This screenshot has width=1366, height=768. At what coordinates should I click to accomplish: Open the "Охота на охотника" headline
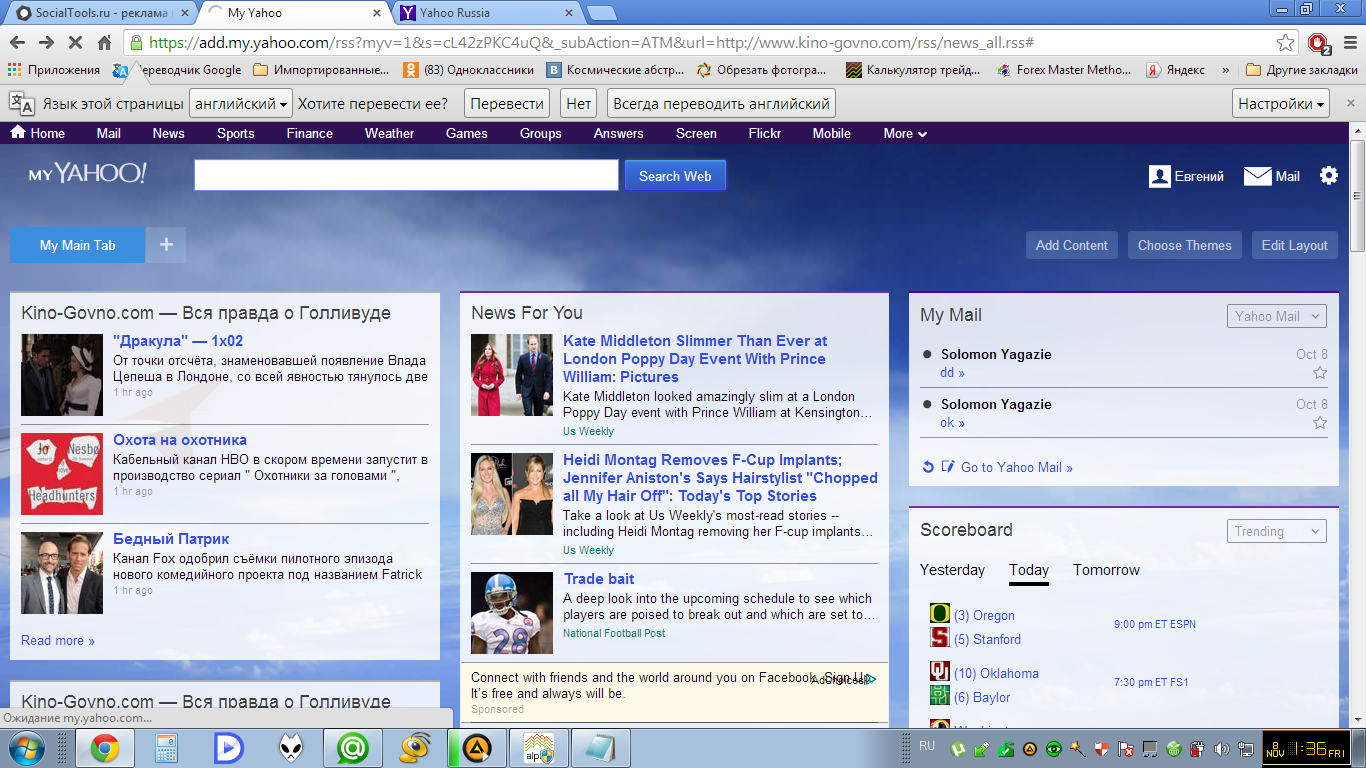tap(180, 440)
